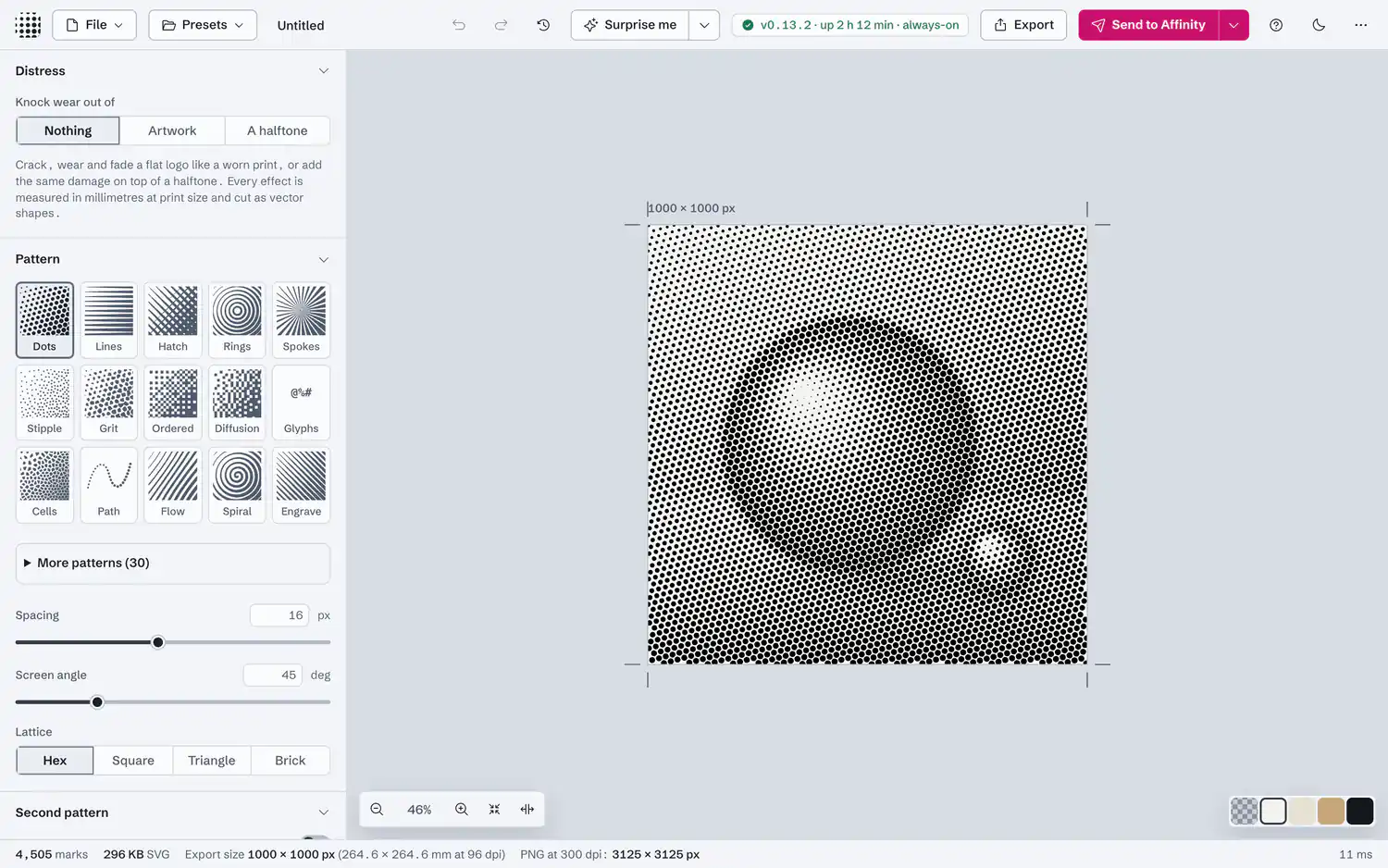
Task: Select the transparent checkerboard background swatch
Action: coord(1245,811)
